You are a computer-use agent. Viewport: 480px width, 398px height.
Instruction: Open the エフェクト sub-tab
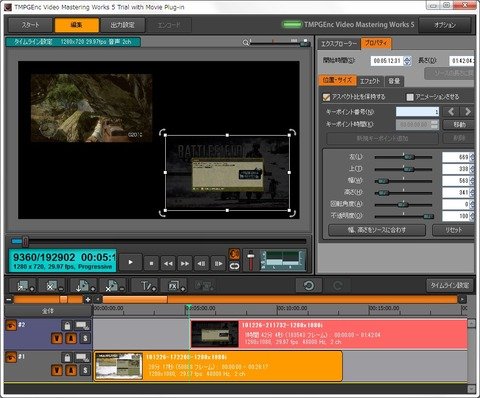(x=370, y=81)
